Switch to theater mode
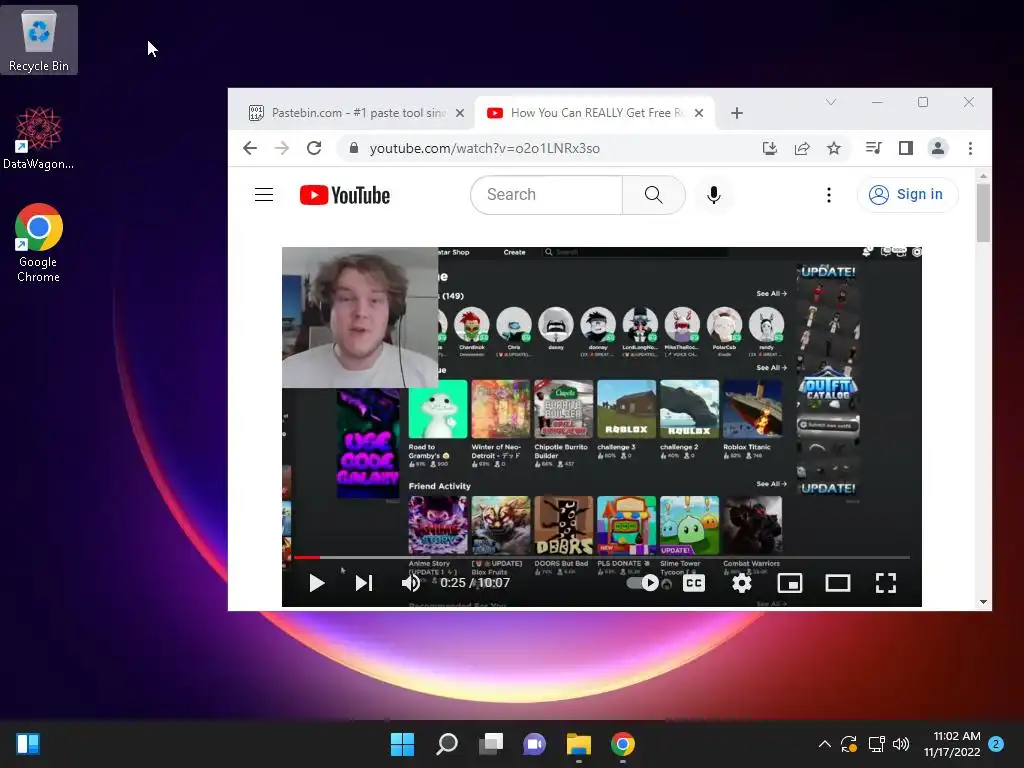Viewport: 1024px width, 768px height. 837,583
